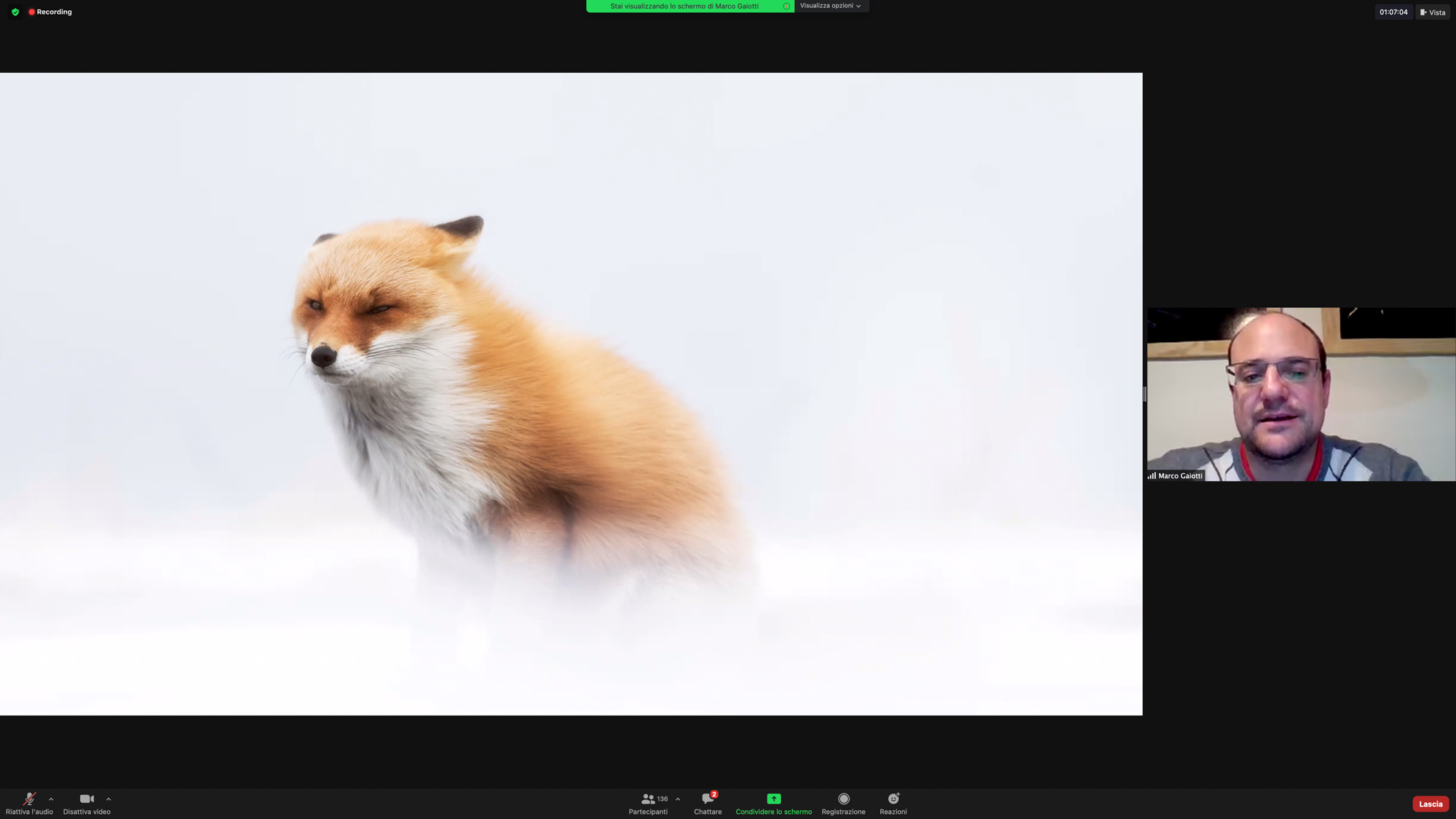Open the Partecipanti panel
This screenshot has height=819, width=1456.
(648, 804)
